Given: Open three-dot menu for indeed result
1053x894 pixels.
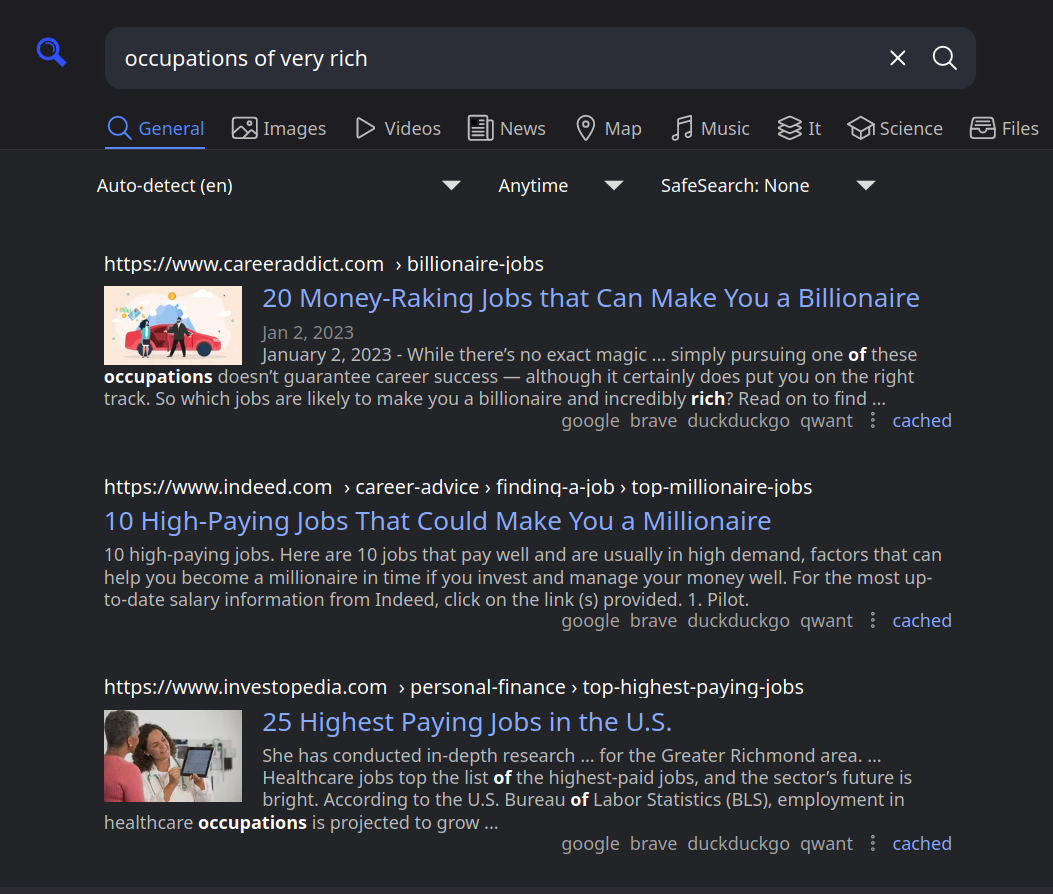Looking at the screenshot, I should [872, 621].
